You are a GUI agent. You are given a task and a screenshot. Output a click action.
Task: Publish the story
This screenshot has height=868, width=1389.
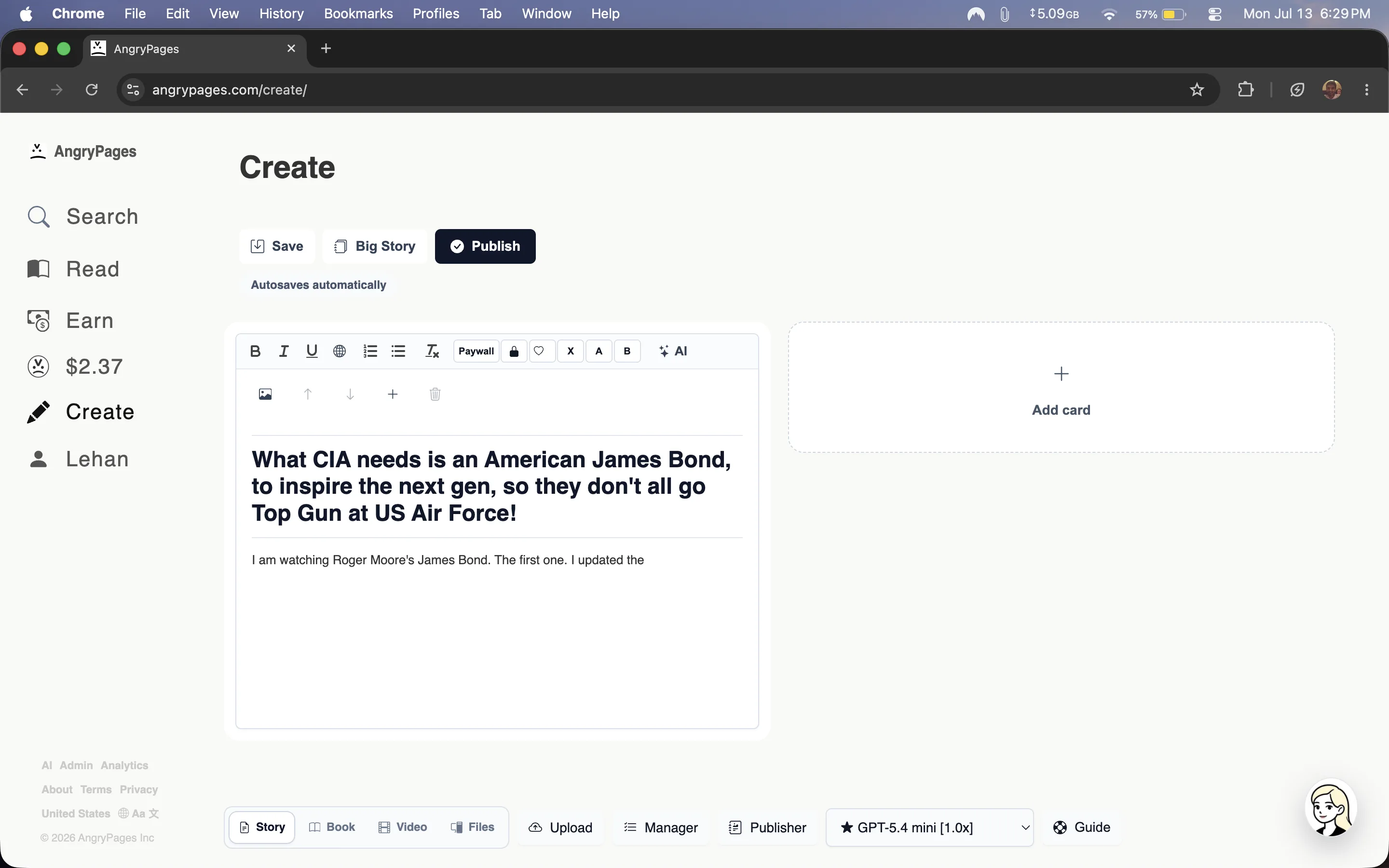point(485,246)
